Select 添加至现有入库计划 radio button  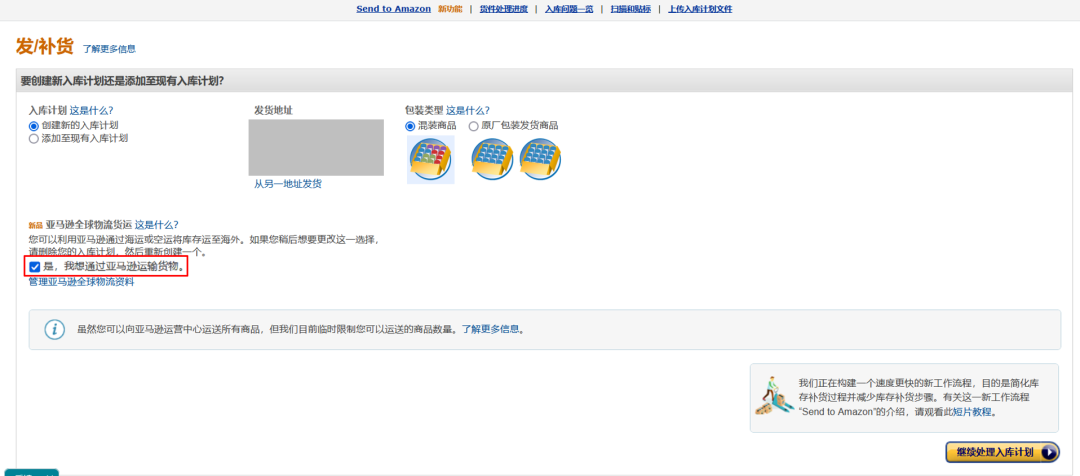34,138
